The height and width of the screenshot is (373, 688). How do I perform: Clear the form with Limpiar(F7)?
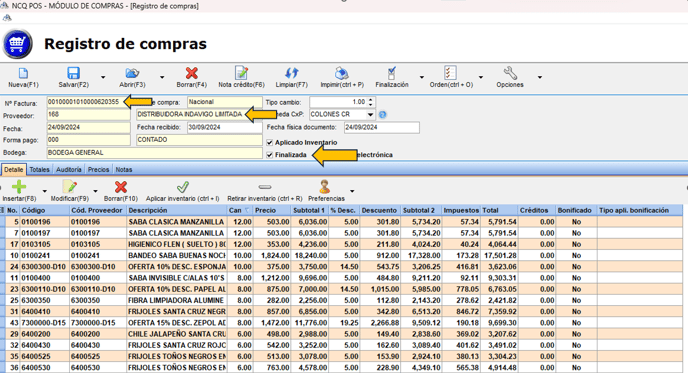[291, 78]
